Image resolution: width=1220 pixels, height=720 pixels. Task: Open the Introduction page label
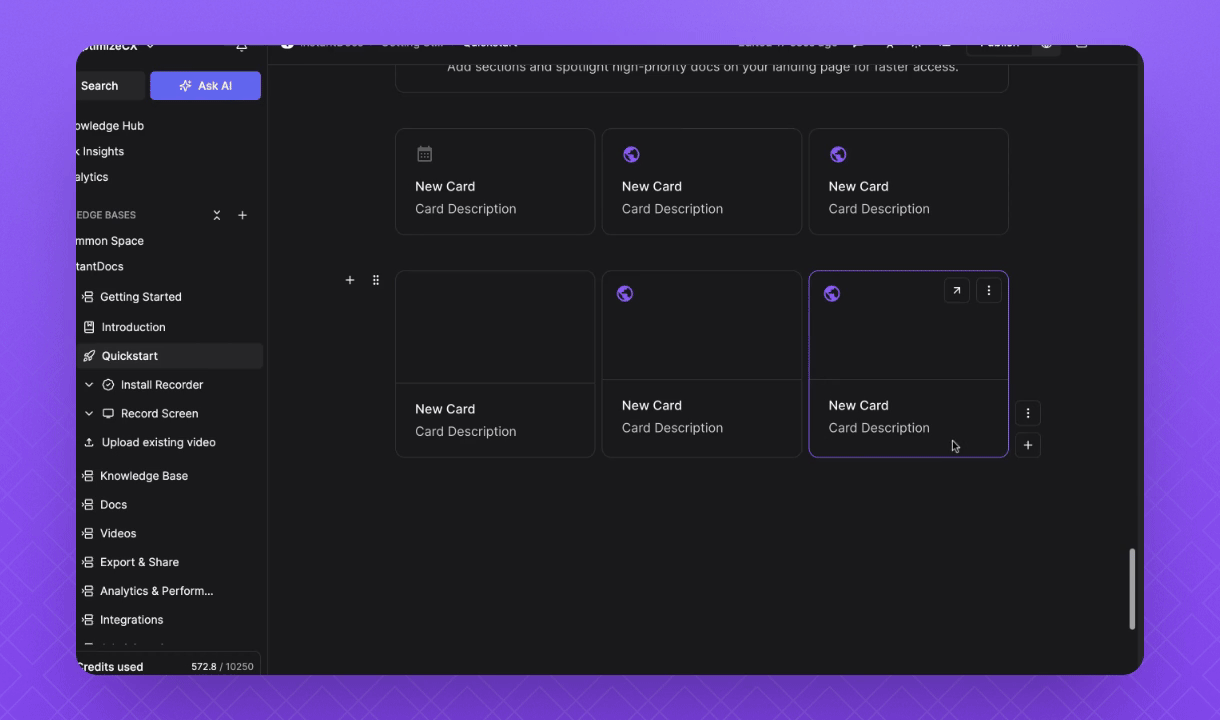pyautogui.click(x=134, y=327)
